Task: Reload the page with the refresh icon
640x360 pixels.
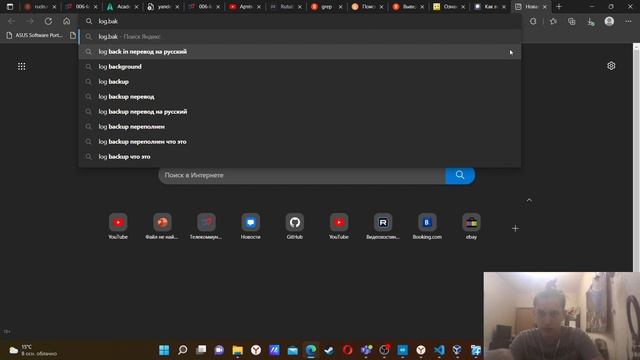Action: (48, 21)
